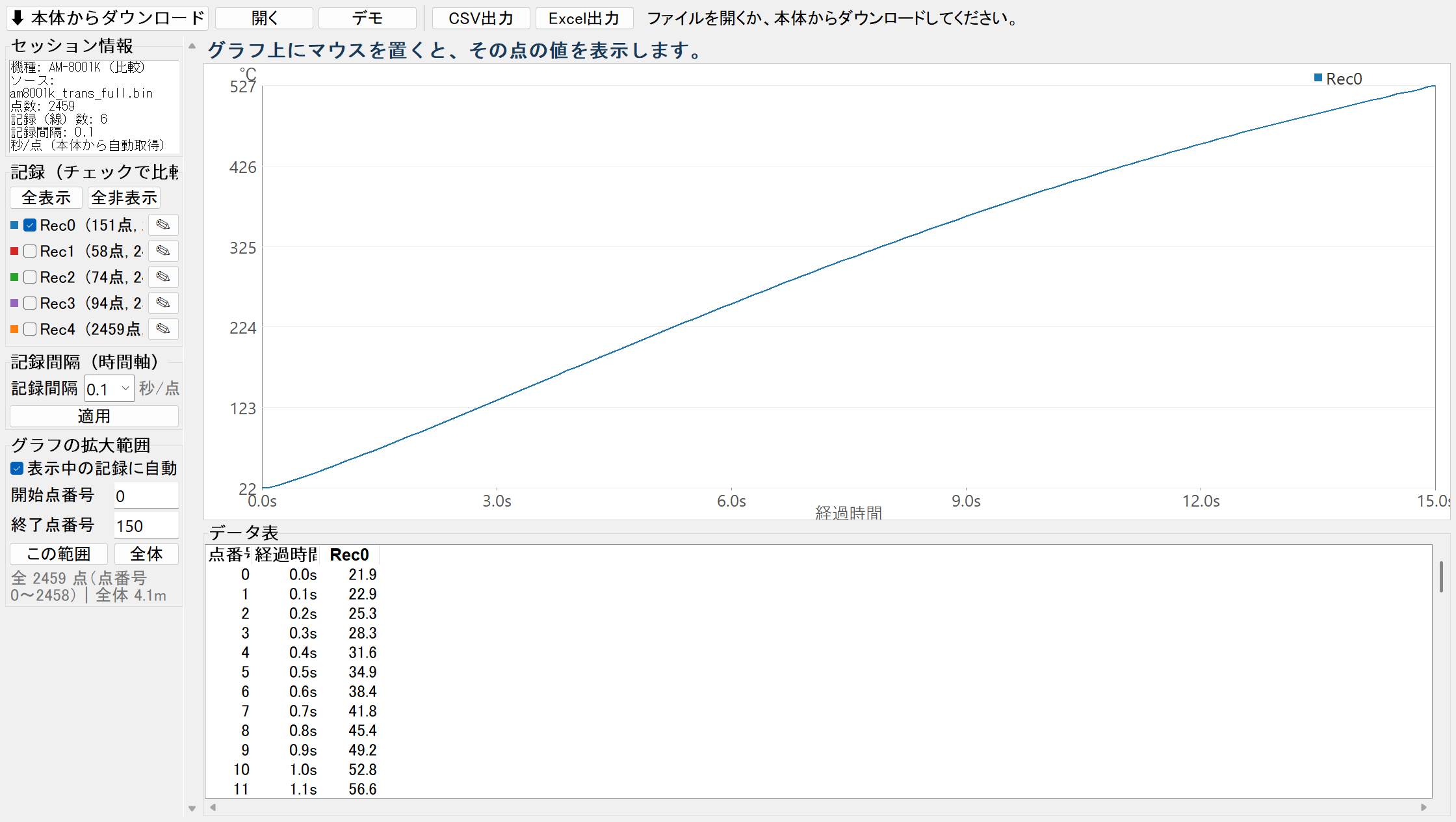
Task: Click the data table horizontal scroll right arrow
Action: pyautogui.click(x=1423, y=807)
